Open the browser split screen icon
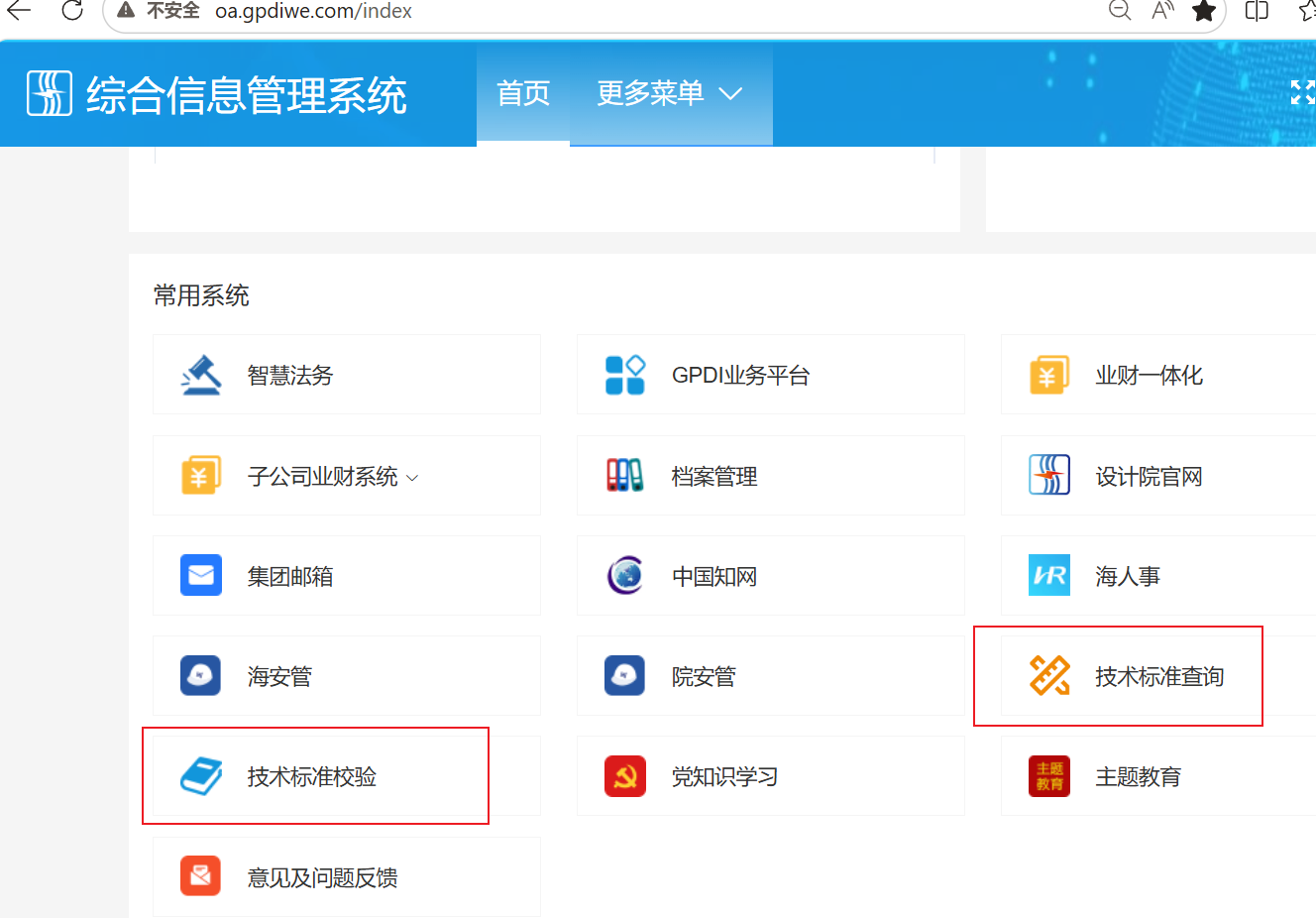The width and height of the screenshot is (1316, 918). (1257, 11)
